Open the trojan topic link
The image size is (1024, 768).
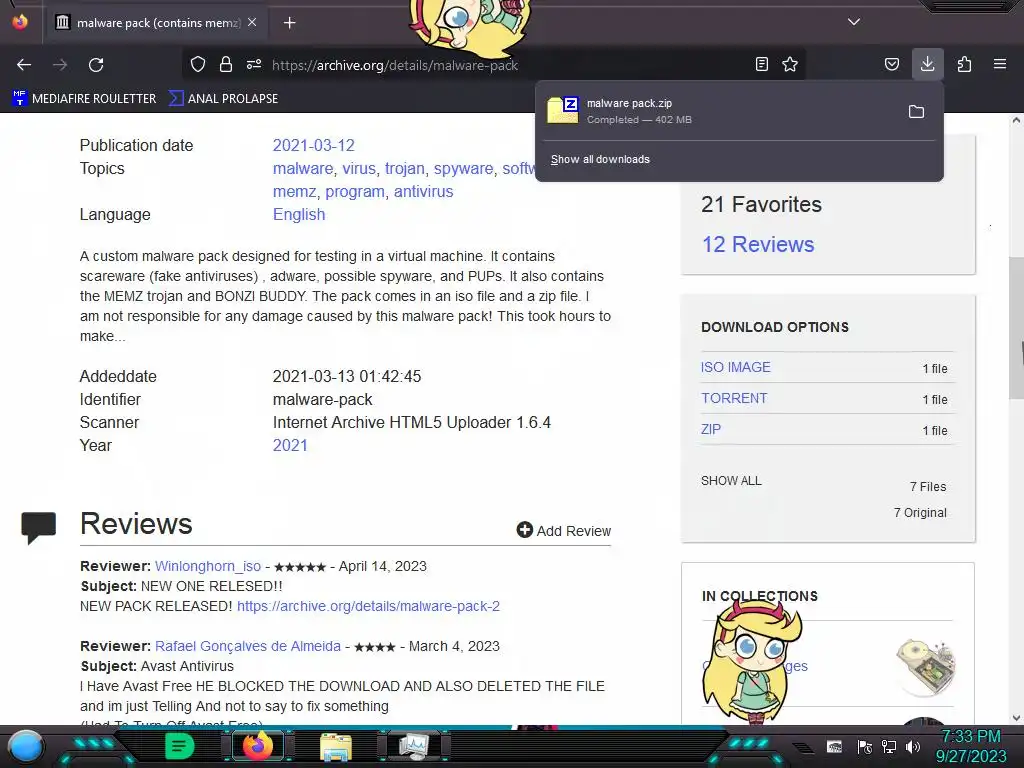[404, 168]
